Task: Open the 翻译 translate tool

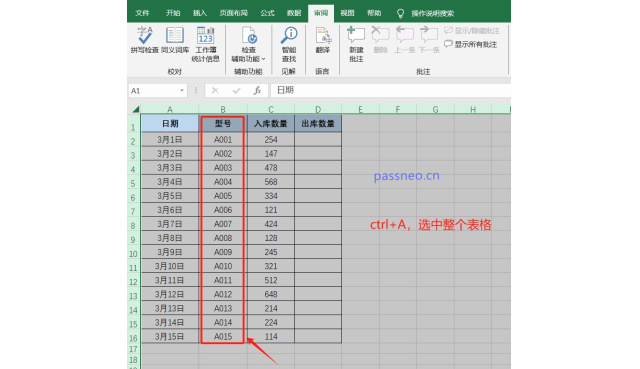Action: 322,40
